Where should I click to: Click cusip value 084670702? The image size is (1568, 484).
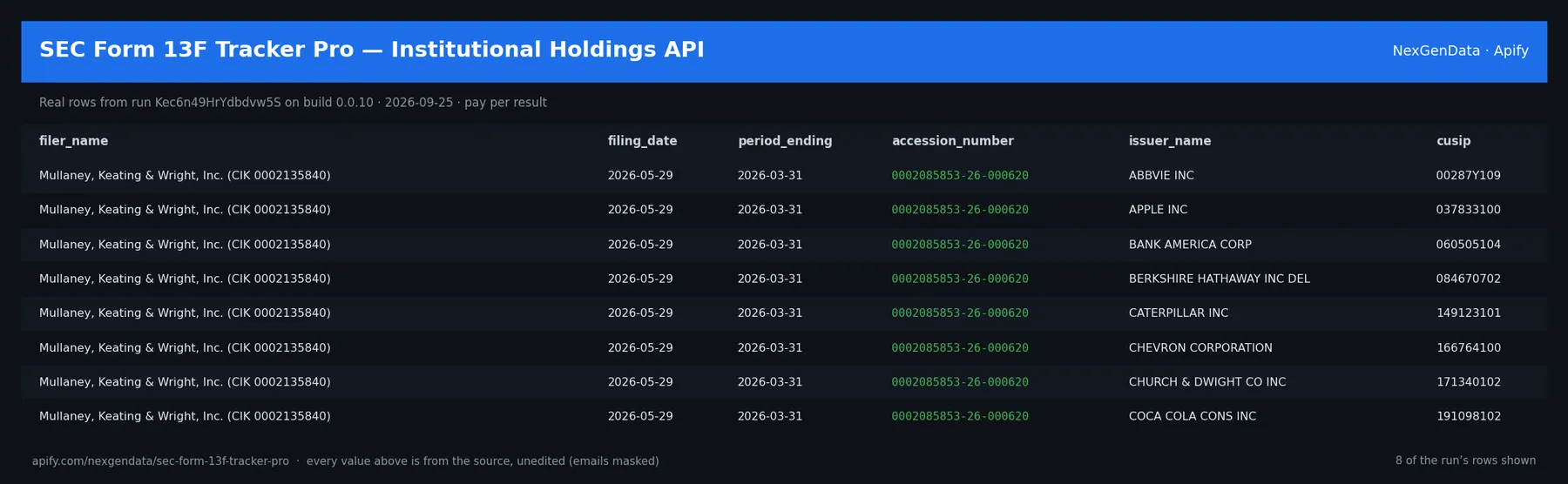(1469, 279)
